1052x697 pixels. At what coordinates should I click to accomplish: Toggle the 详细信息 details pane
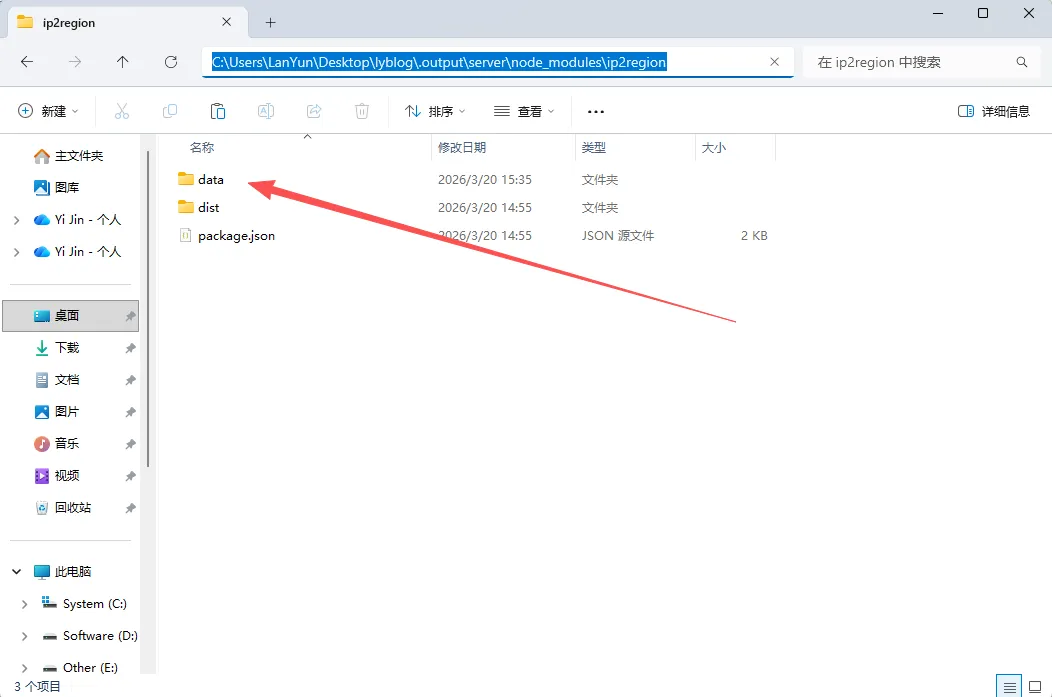[x=993, y=111]
